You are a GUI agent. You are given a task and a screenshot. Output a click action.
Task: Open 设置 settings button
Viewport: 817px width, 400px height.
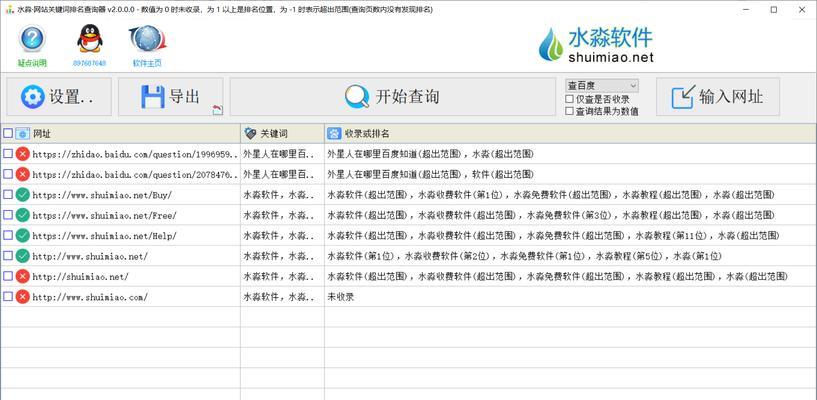click(x=59, y=97)
